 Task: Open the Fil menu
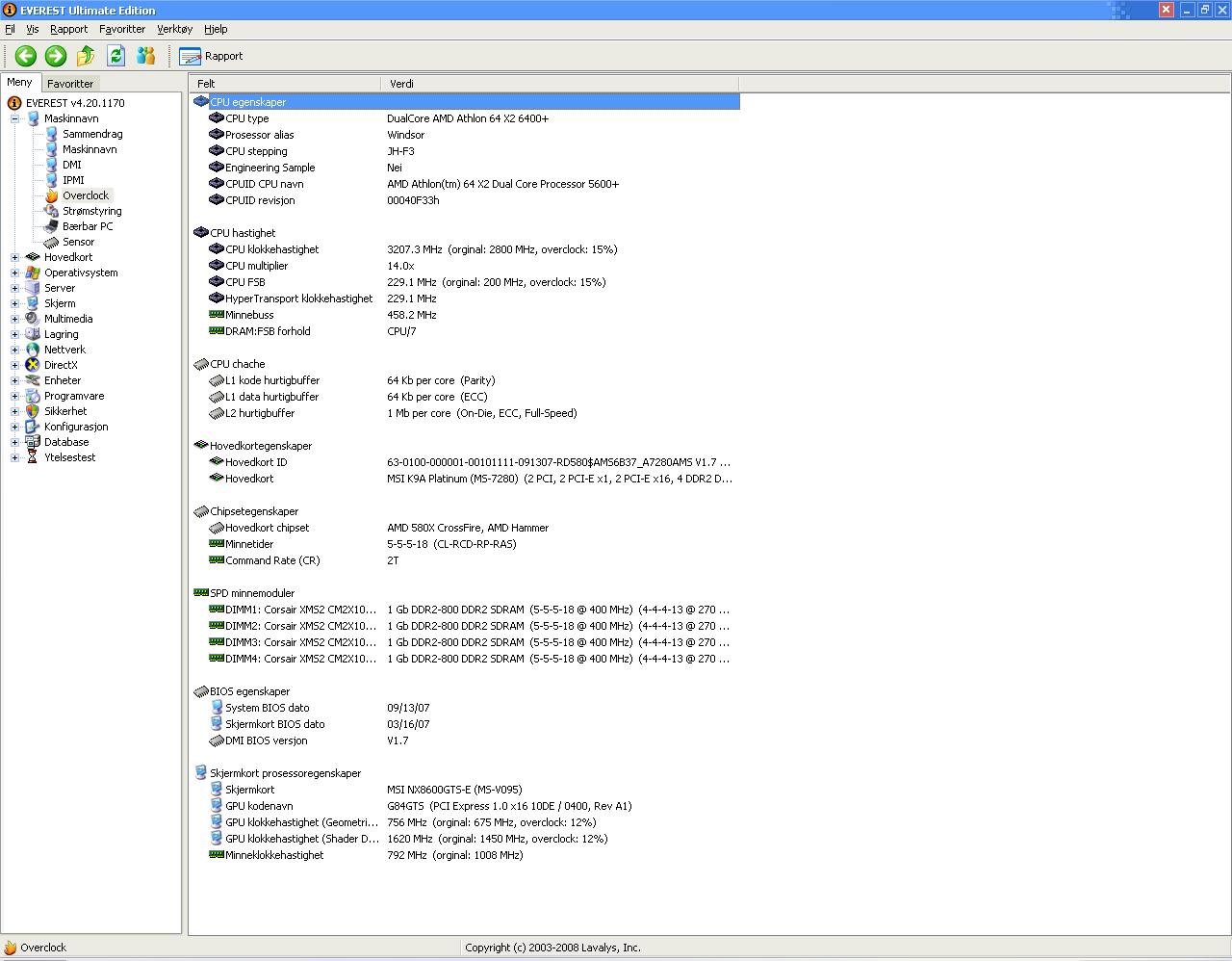11,29
